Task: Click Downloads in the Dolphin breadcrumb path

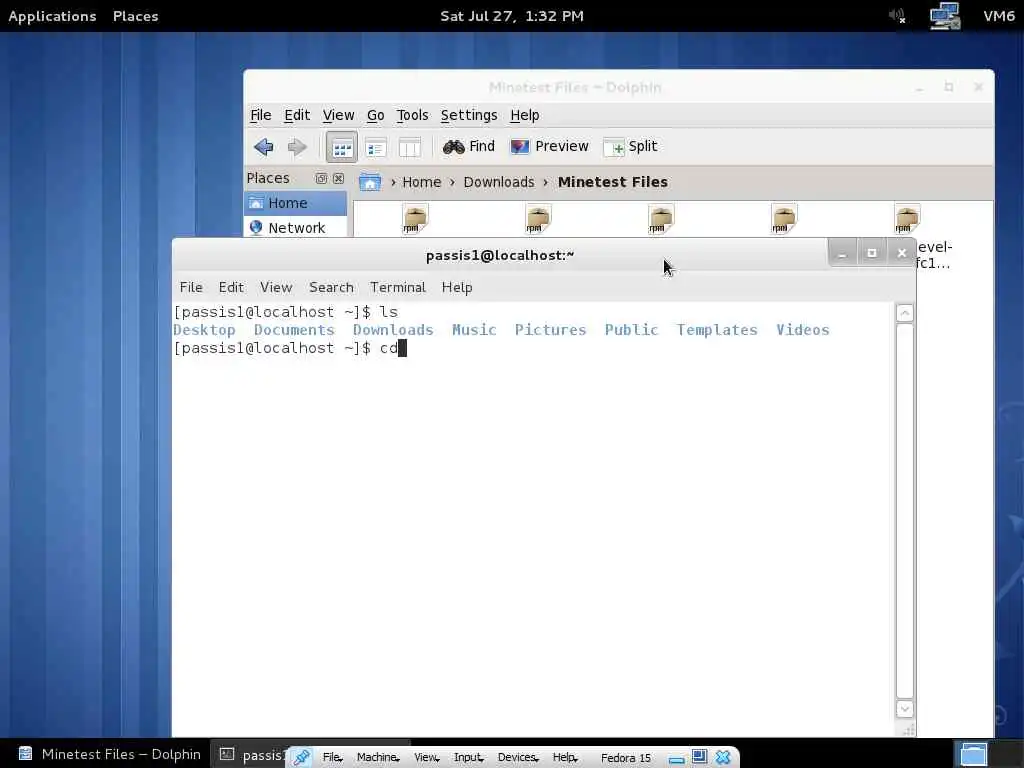Action: (x=499, y=182)
